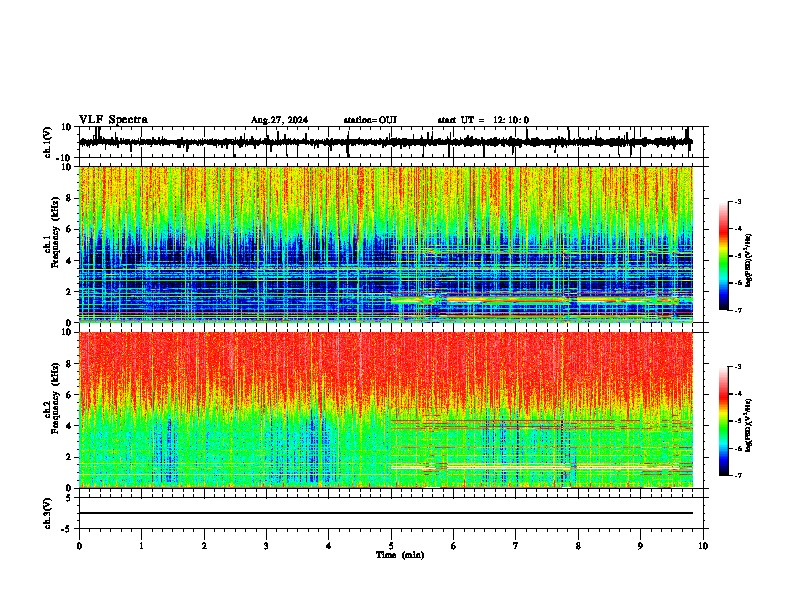Click the "1" tick on the Time axis

[x=142, y=546]
